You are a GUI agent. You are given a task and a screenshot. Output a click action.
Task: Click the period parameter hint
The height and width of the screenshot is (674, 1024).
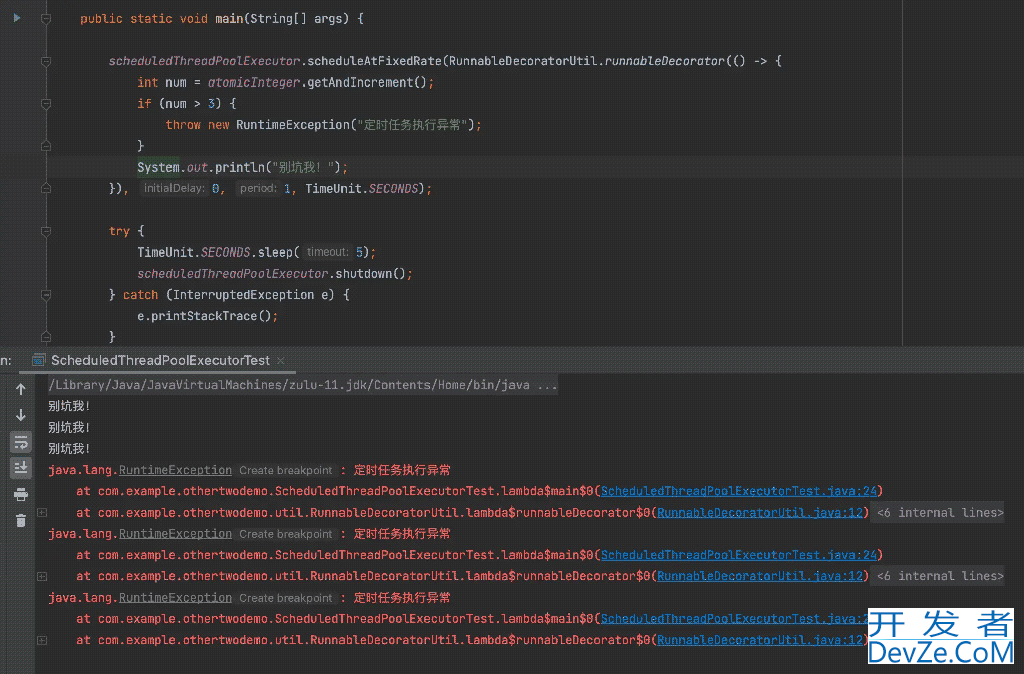point(258,188)
